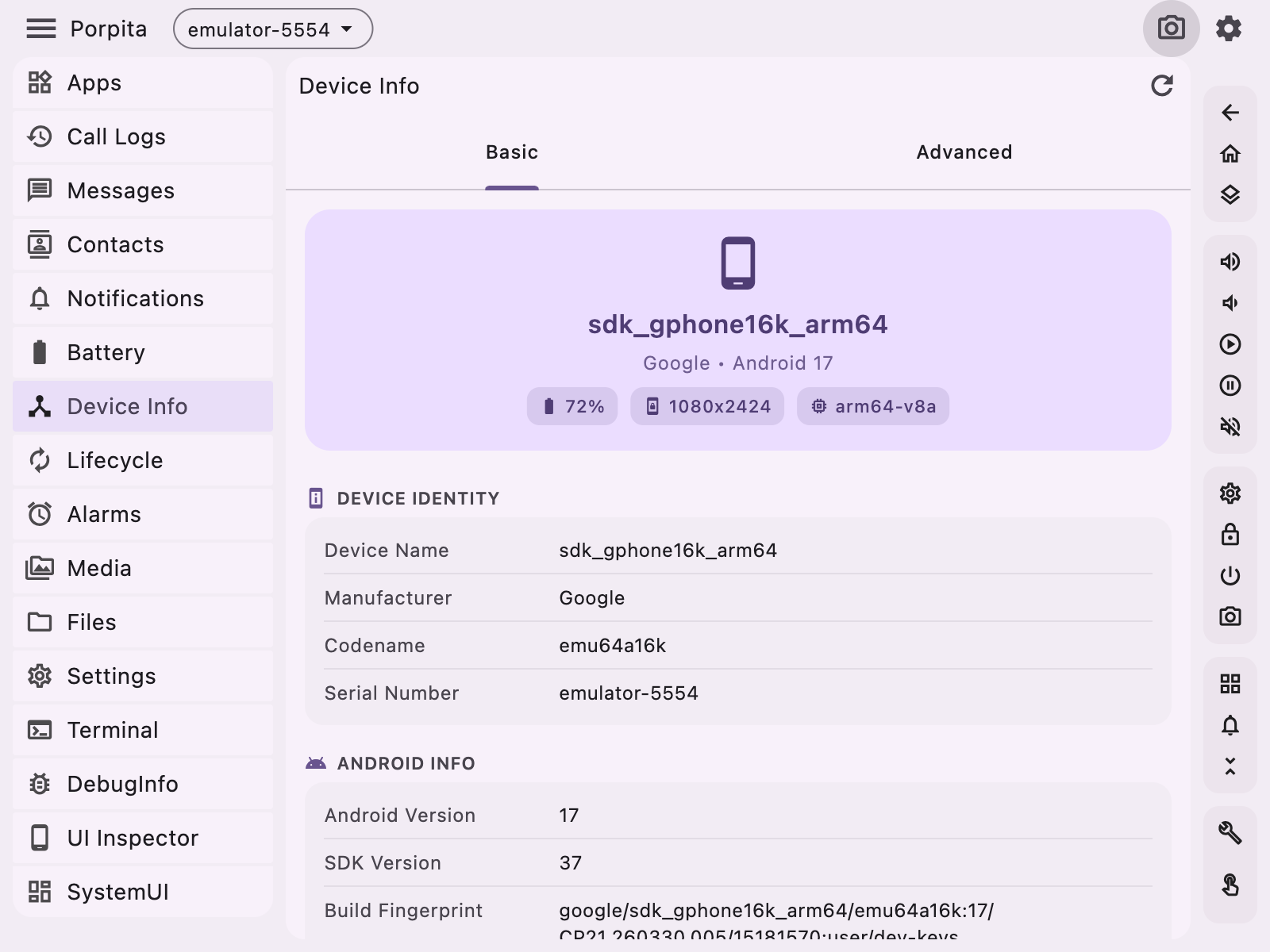Click the 72% battery chip
Viewport: 1270px width, 952px height.
click(x=572, y=406)
